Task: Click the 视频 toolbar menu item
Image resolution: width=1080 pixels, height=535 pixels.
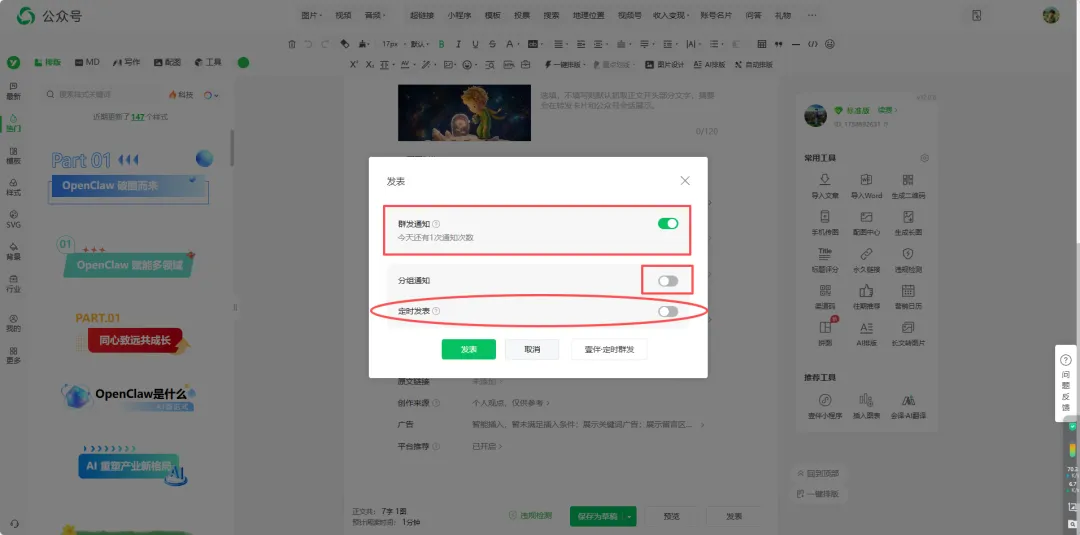Action: (x=343, y=15)
